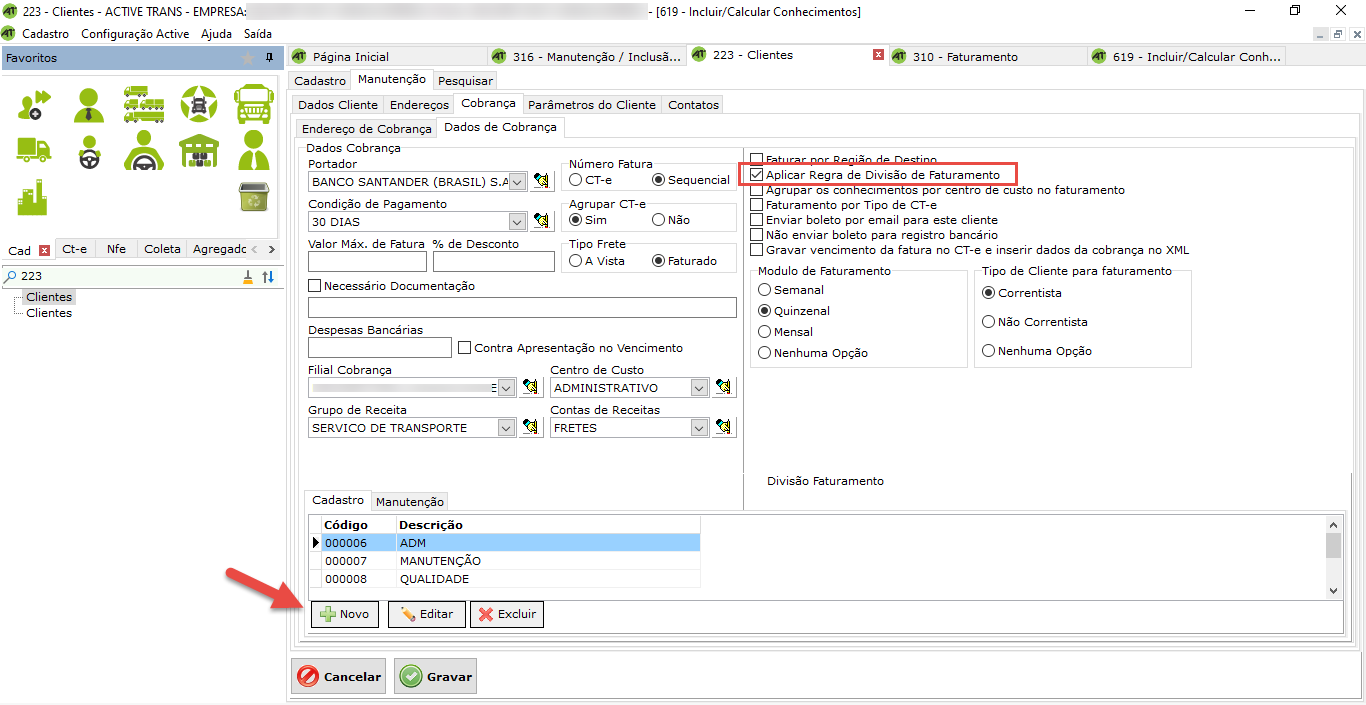Open the truck fleet favorite icon

(144, 103)
